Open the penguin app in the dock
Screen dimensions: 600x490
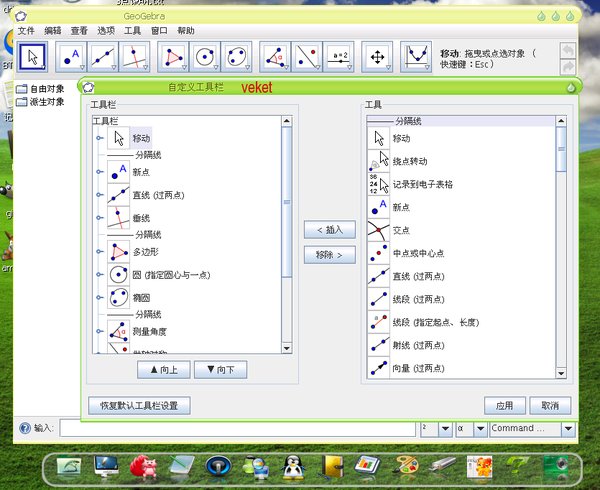[x=293, y=467]
